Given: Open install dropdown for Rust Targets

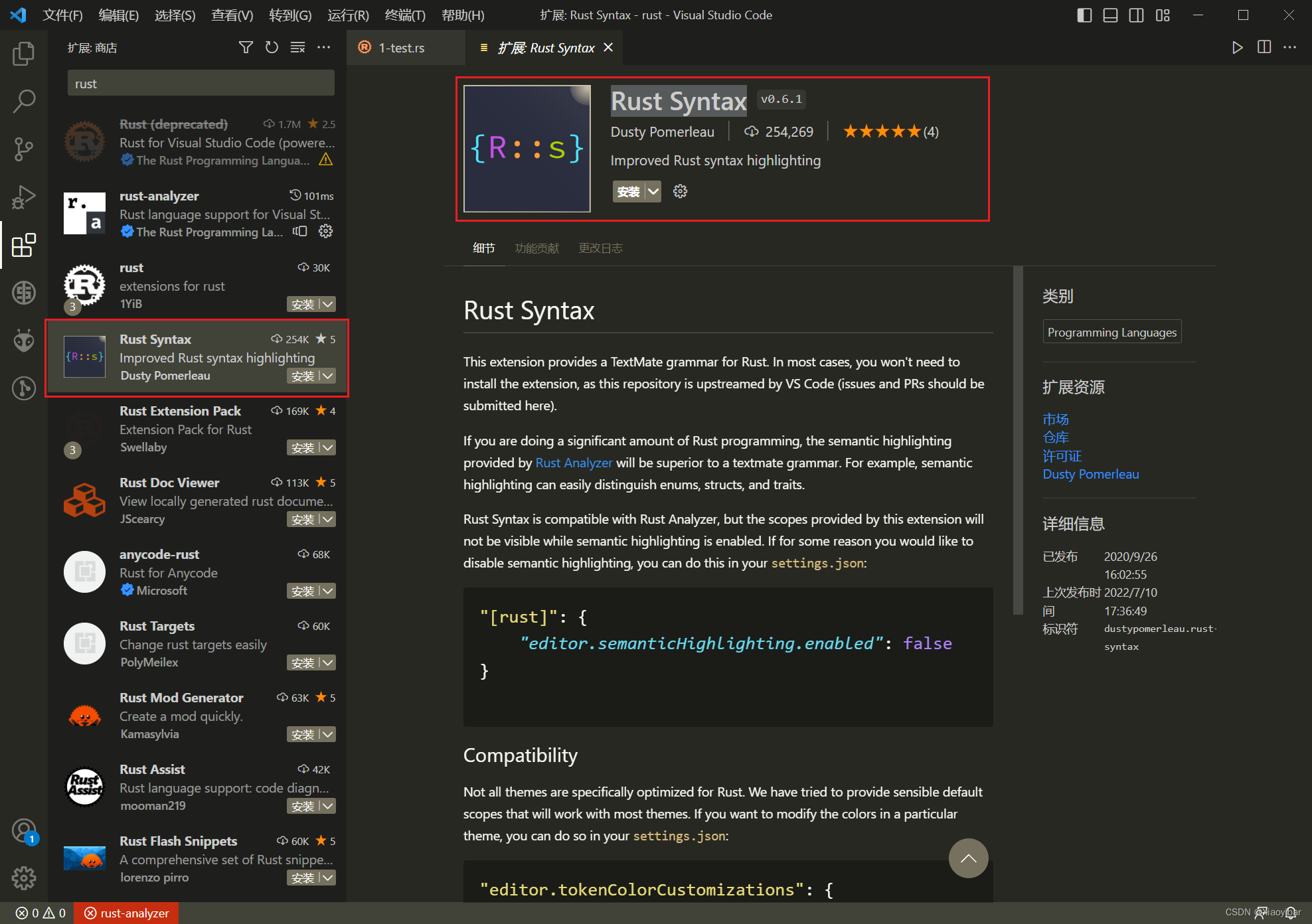Looking at the screenshot, I should tap(328, 662).
